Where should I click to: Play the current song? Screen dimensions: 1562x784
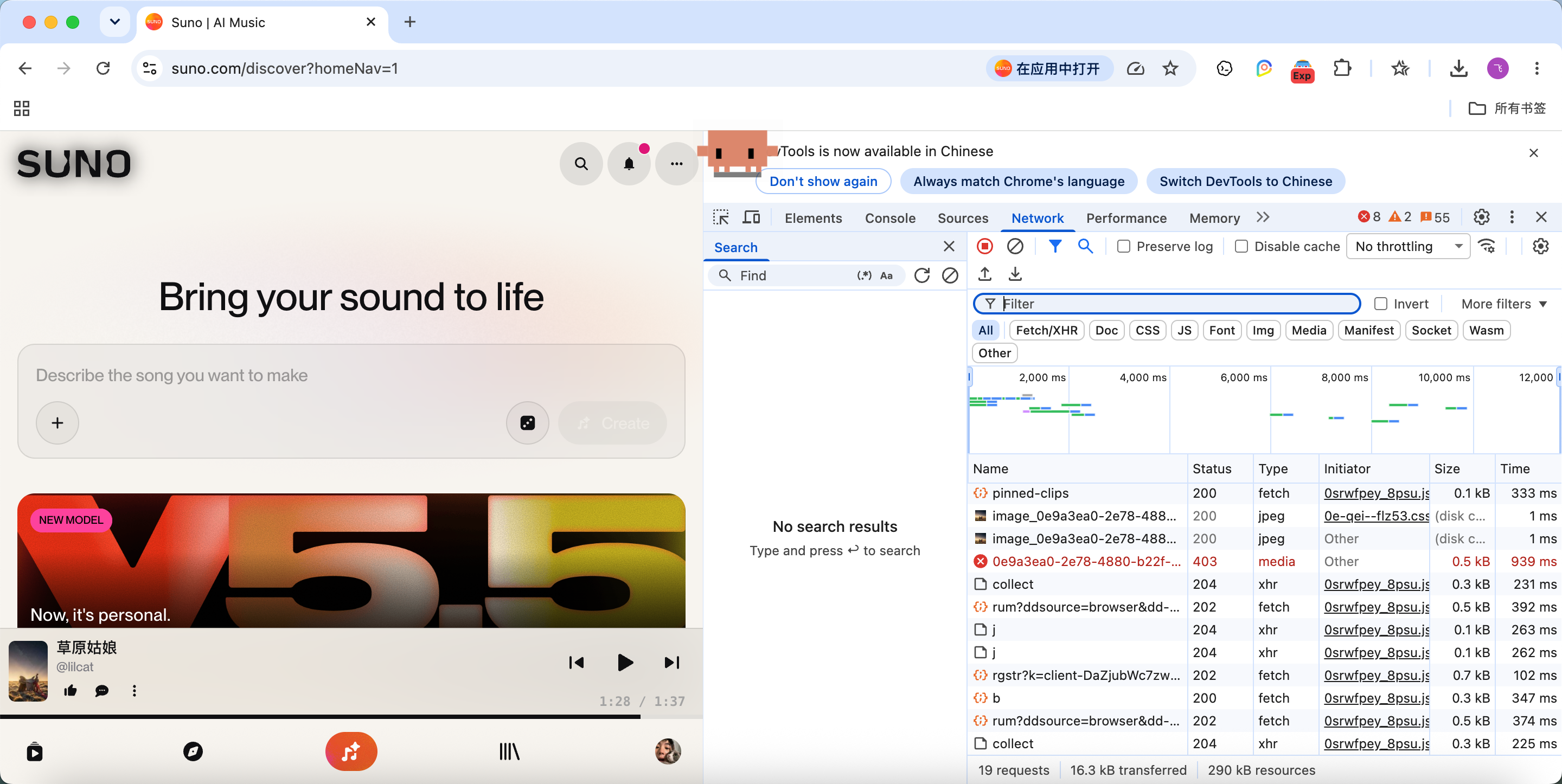[x=625, y=663]
